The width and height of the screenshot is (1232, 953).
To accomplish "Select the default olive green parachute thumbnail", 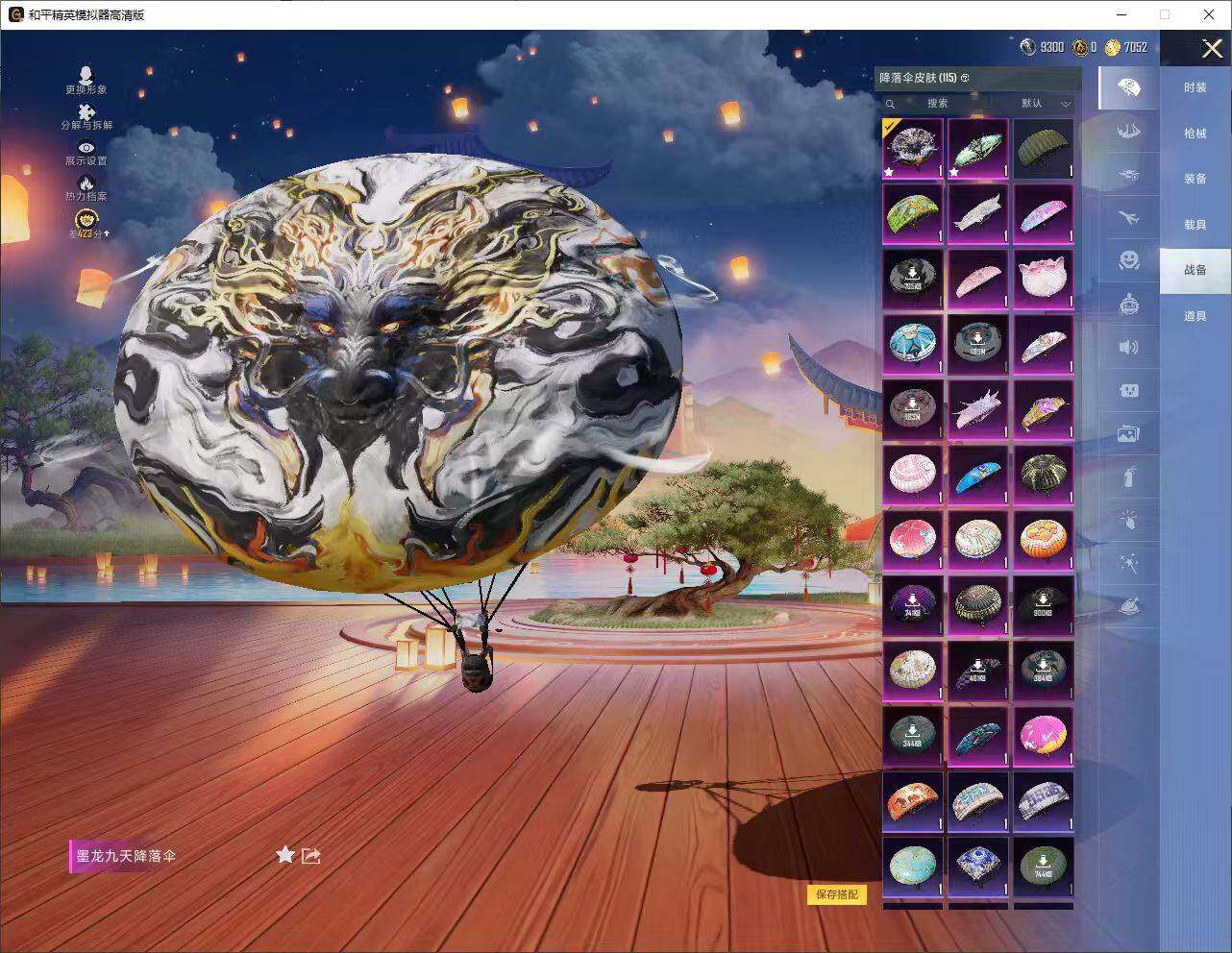I will pyautogui.click(x=1043, y=149).
